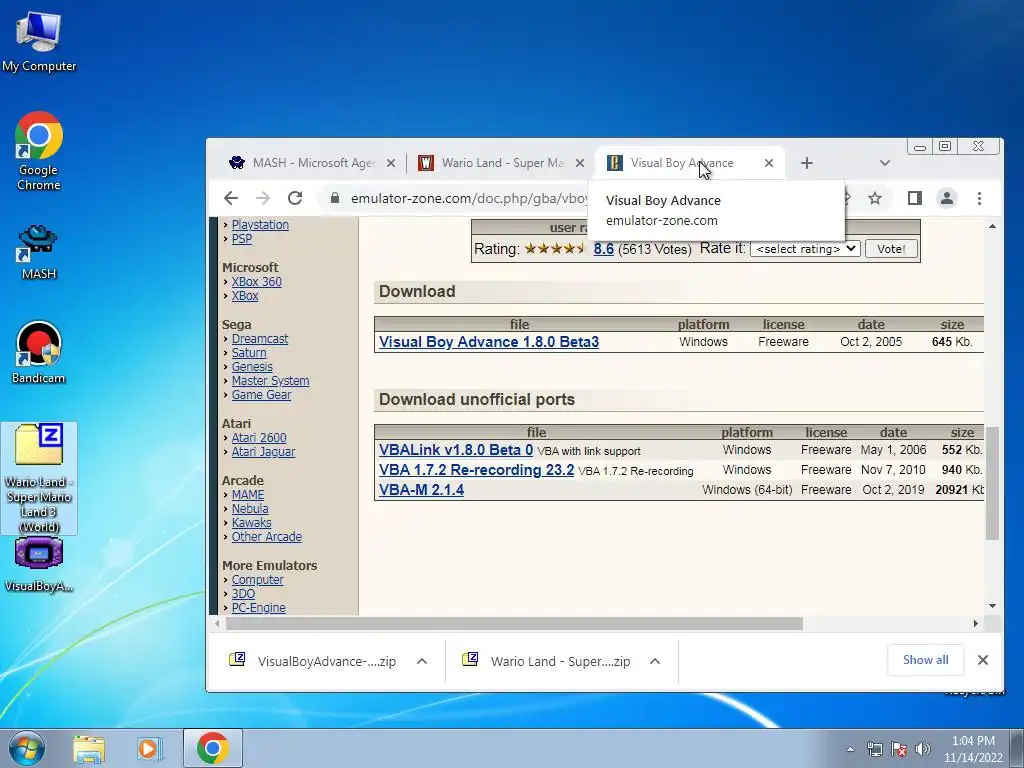The height and width of the screenshot is (768, 1024).
Task: Bookmark this page with star icon
Action: pyautogui.click(x=875, y=198)
